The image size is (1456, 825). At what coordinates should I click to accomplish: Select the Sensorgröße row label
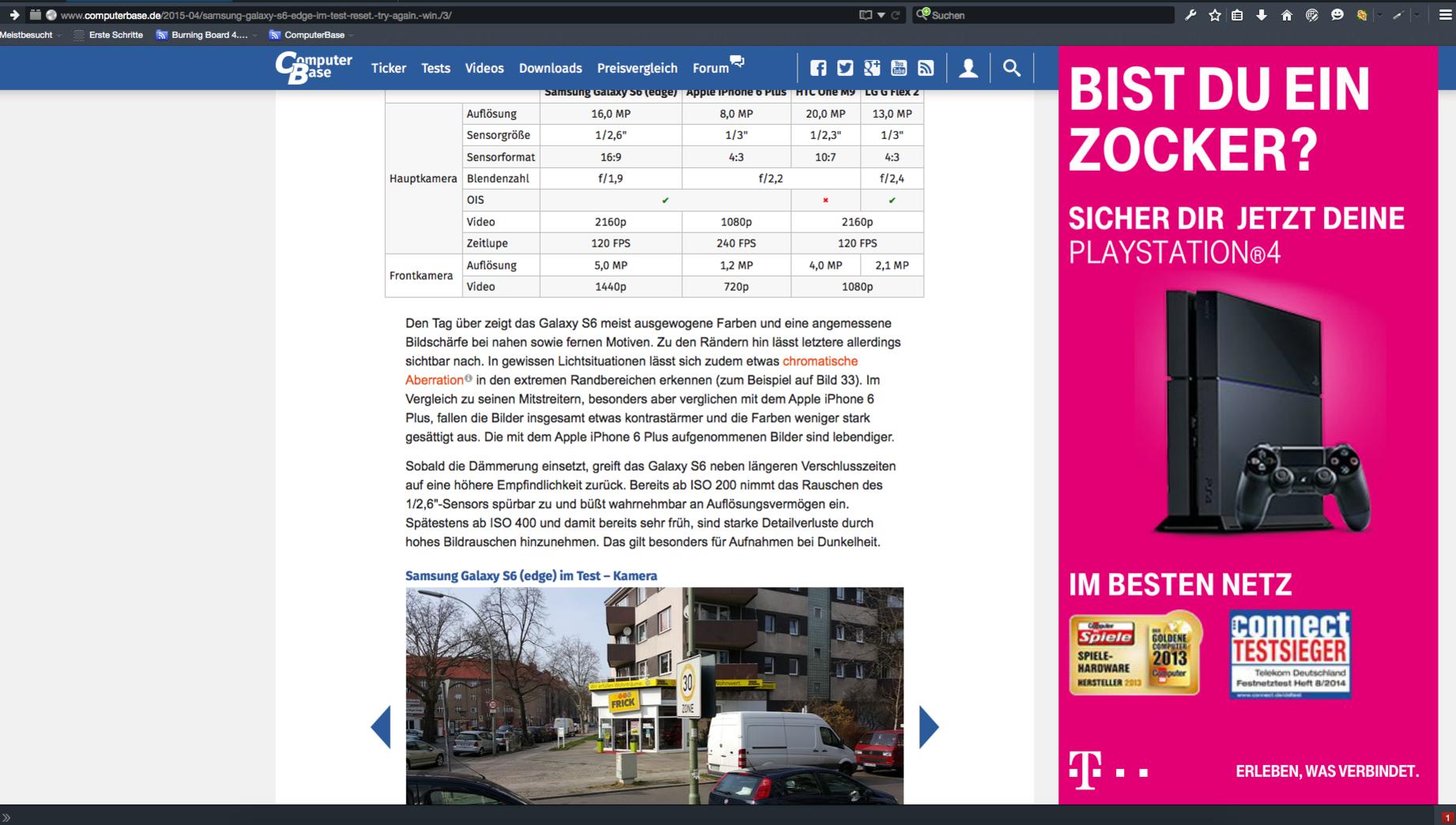click(x=501, y=135)
